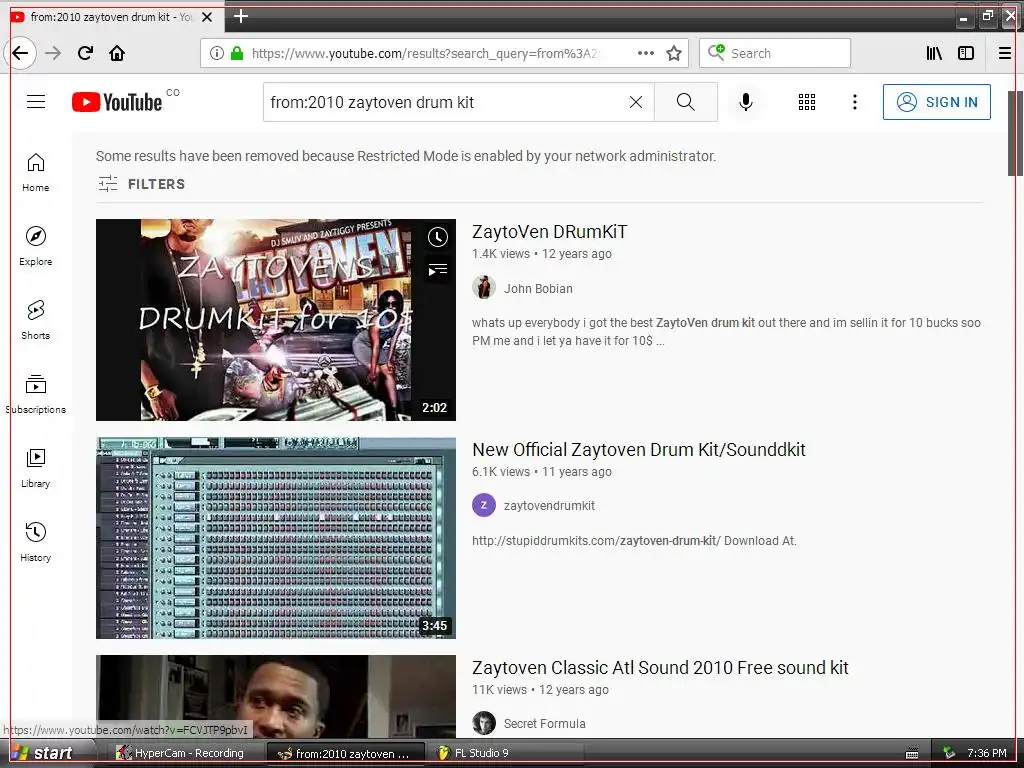Open a new browser tab
The width and height of the screenshot is (1024, 768).
coord(241,16)
